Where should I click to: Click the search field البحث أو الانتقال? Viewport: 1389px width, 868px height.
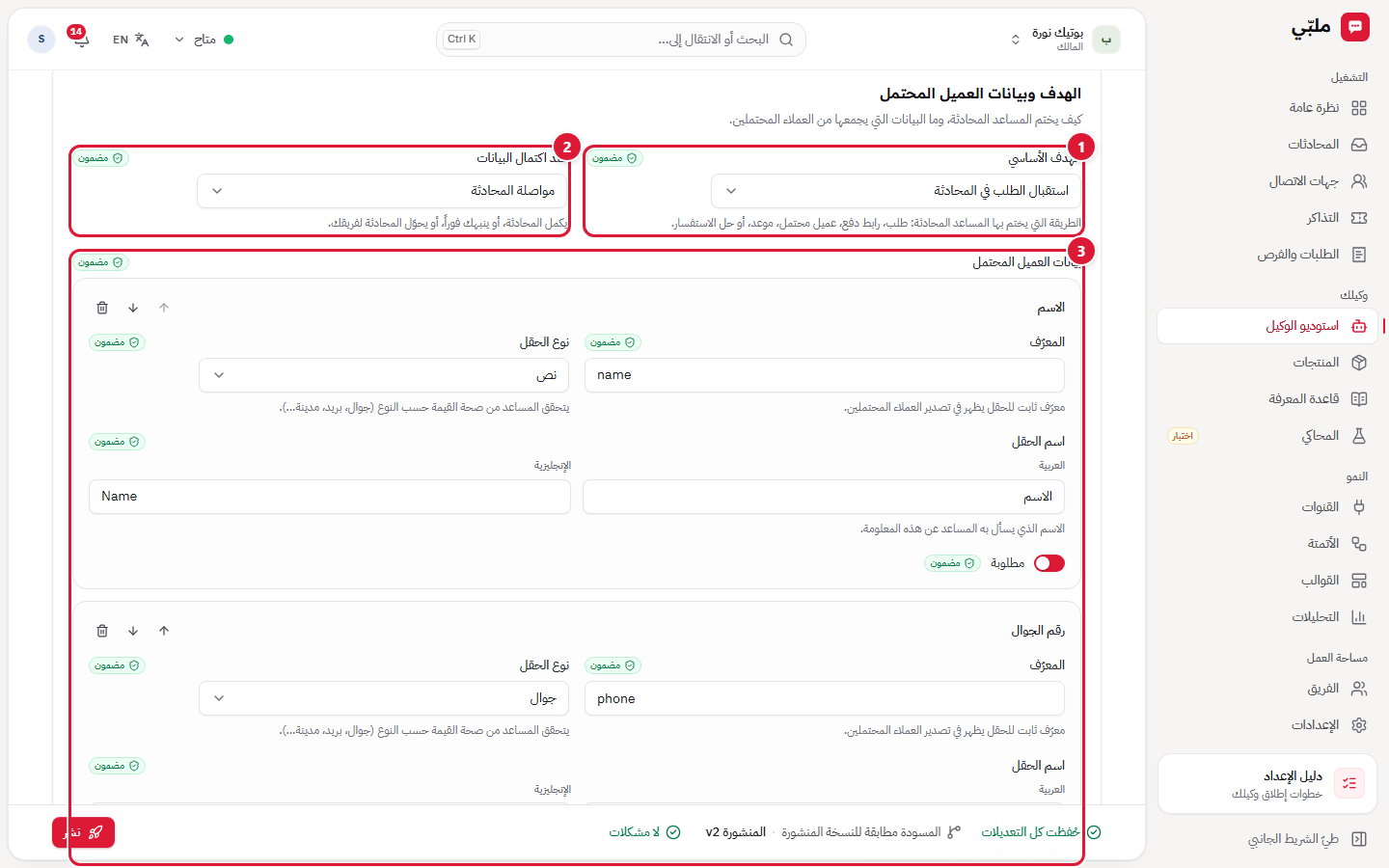click(x=621, y=40)
